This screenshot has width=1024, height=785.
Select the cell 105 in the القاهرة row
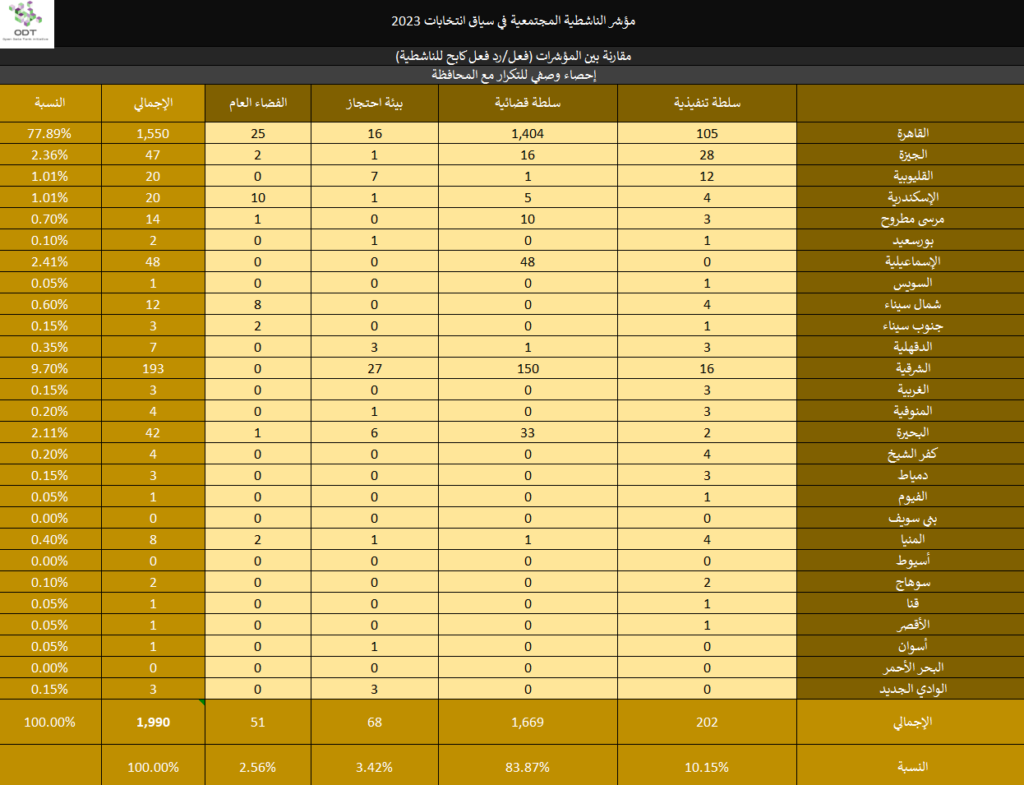pyautogui.click(x=707, y=133)
